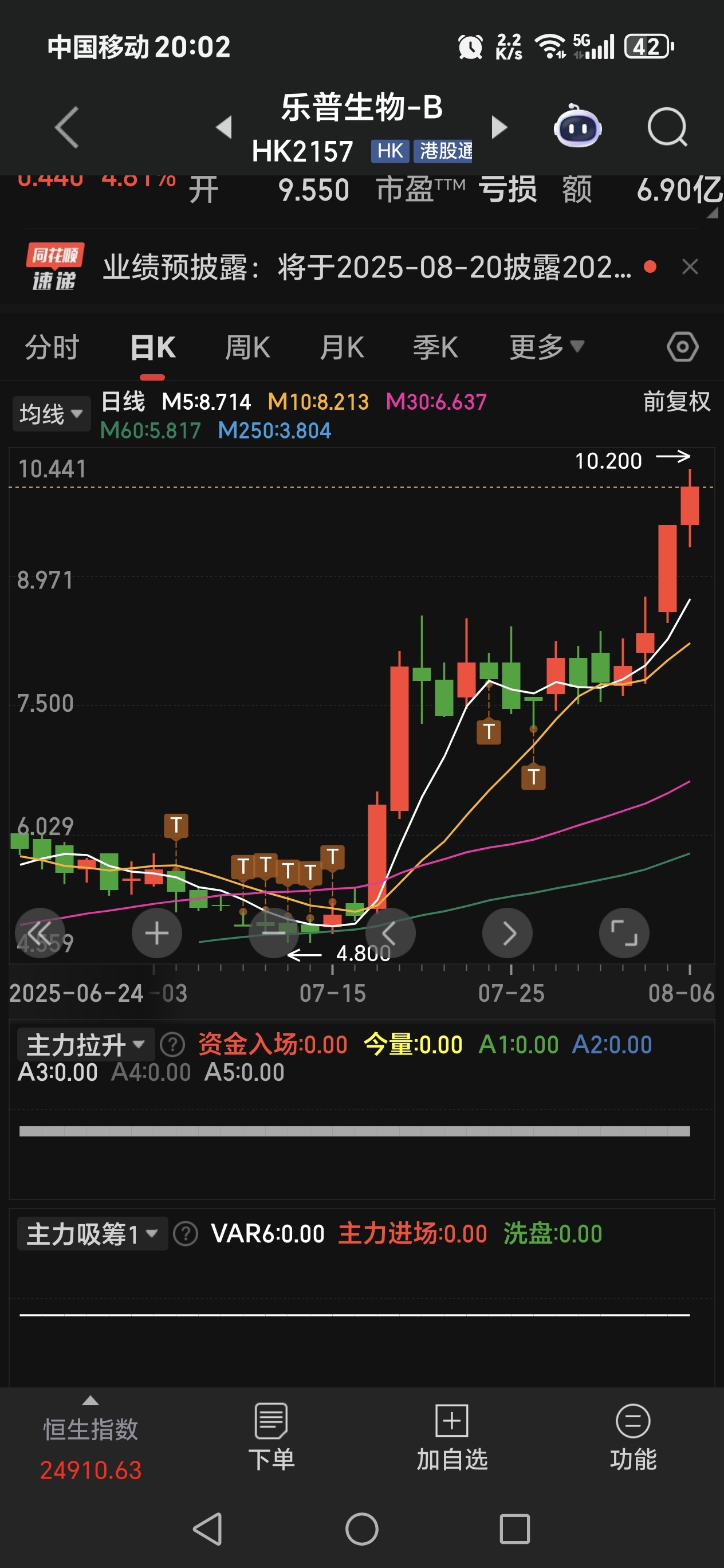Tap the M10:8.213 moving average value
The width and height of the screenshot is (724, 1568).
tap(318, 402)
